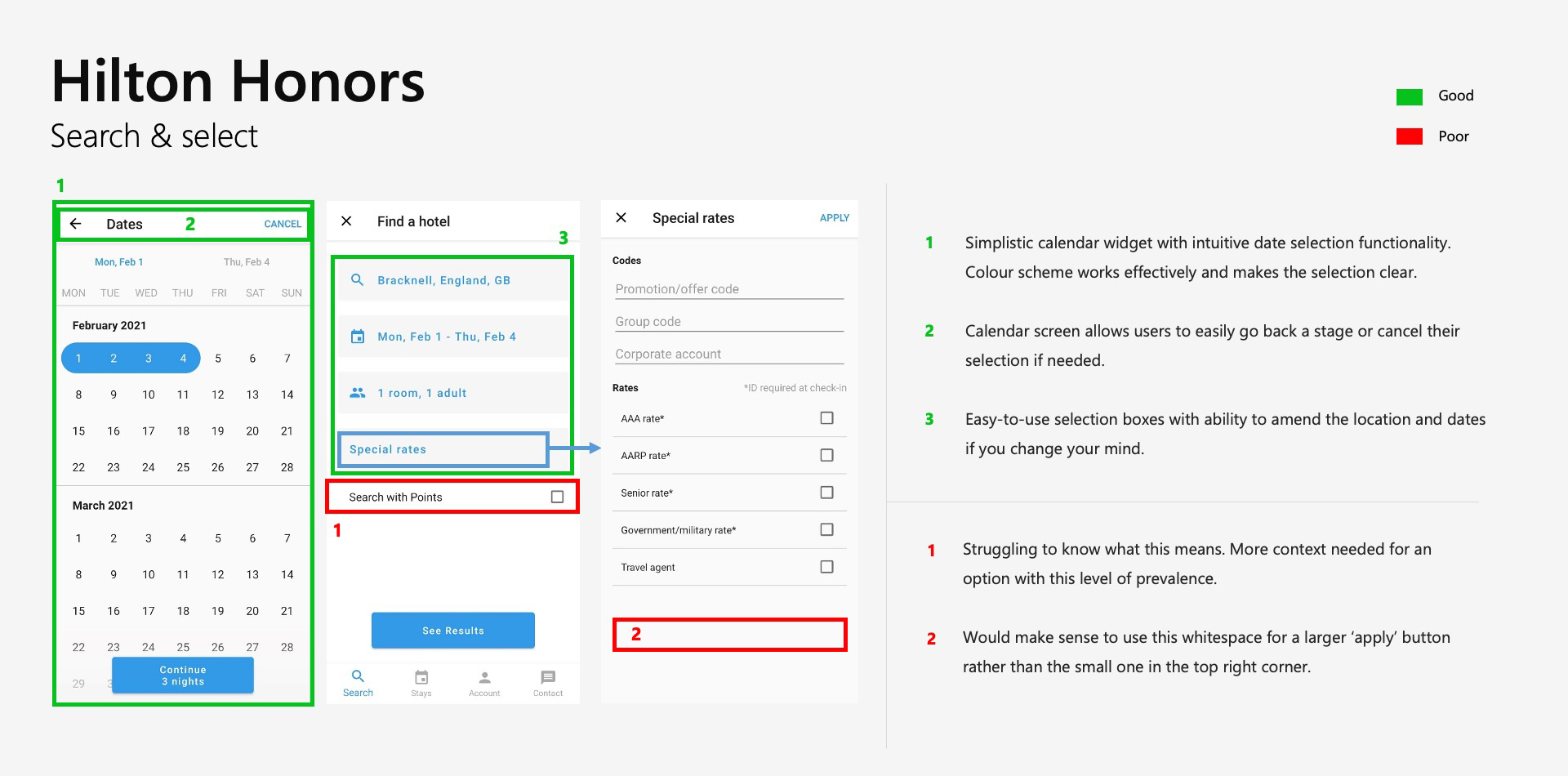The image size is (1568, 776).
Task: Click the back arrow on Dates screen
Action: [x=76, y=224]
